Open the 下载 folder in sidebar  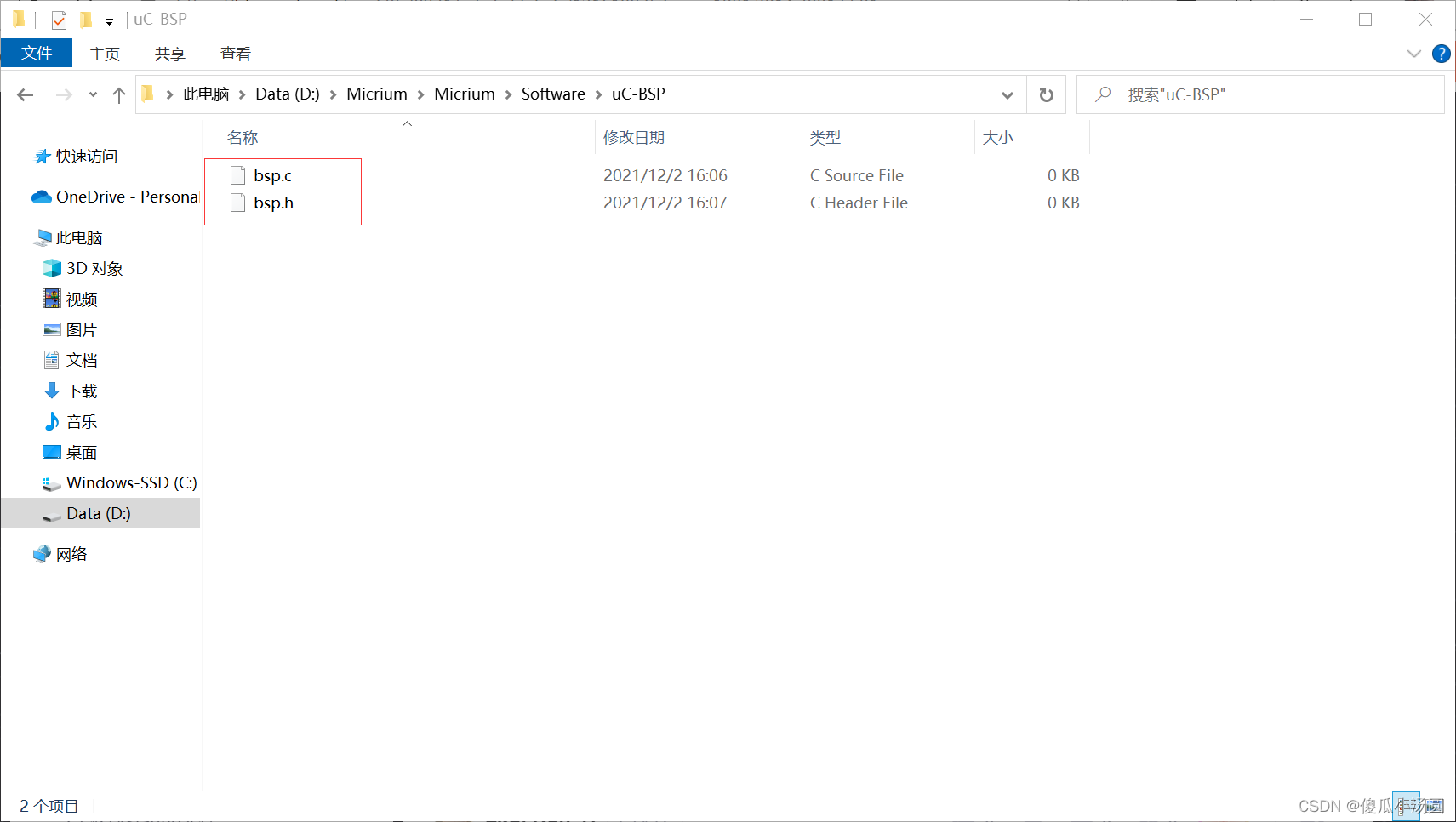[x=82, y=391]
